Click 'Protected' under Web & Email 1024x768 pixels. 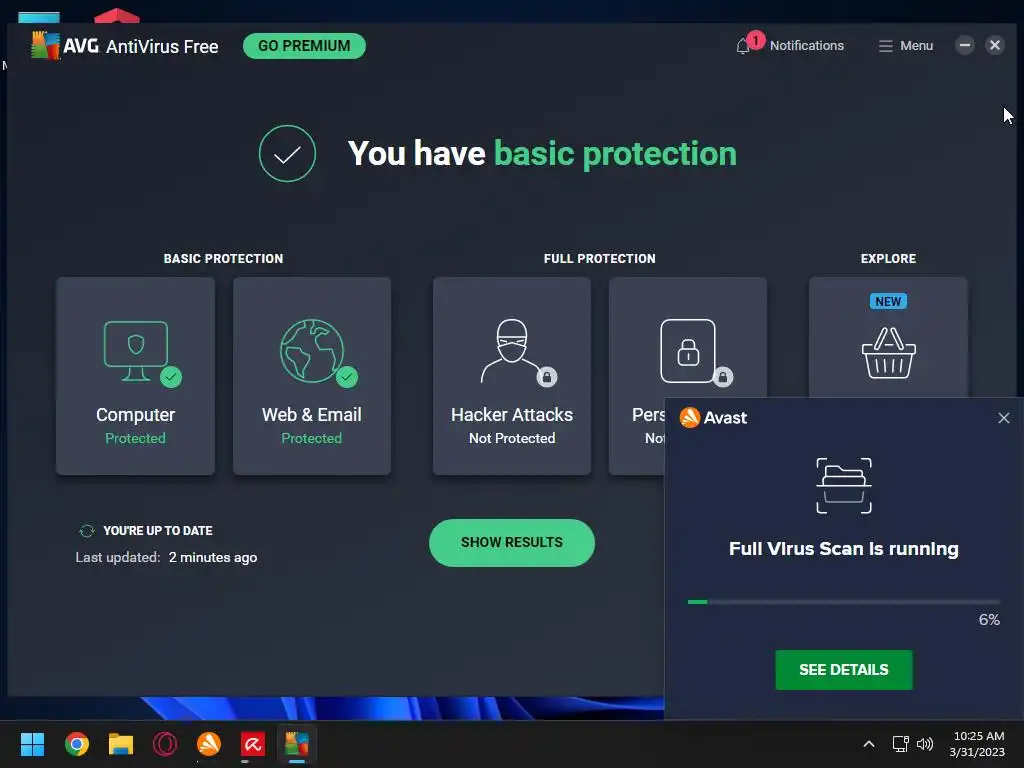click(312, 438)
